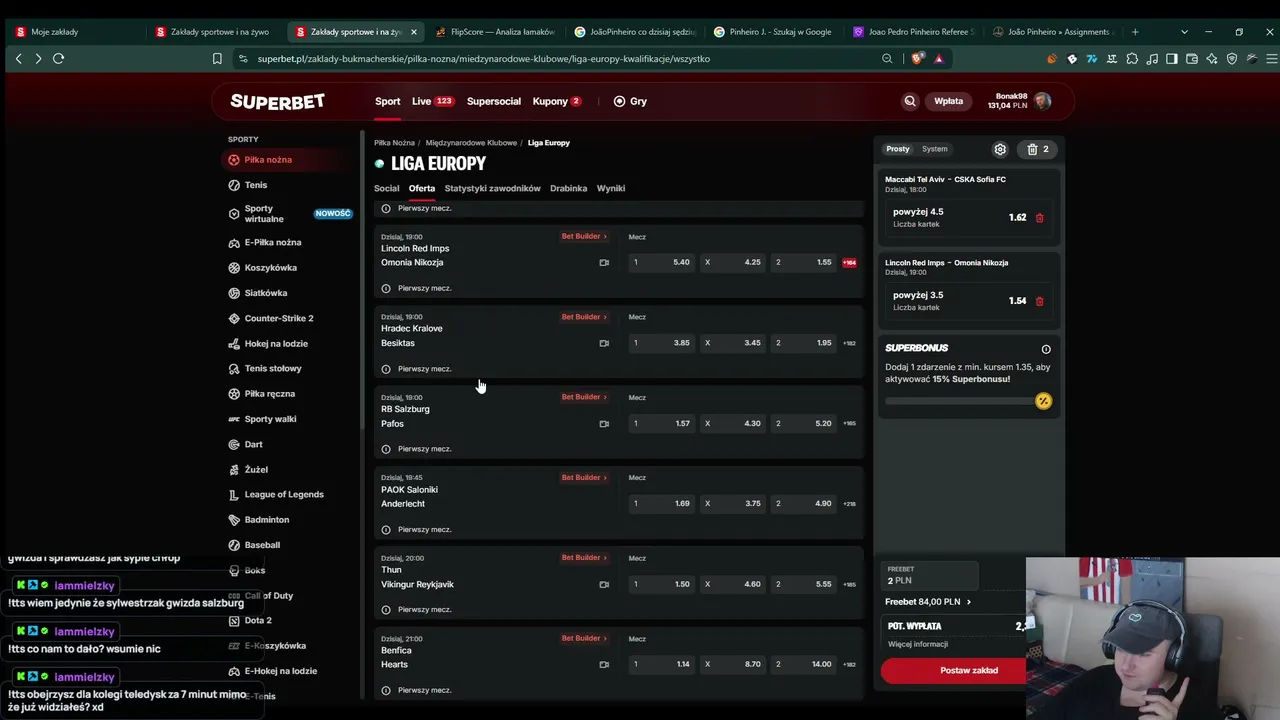The width and height of the screenshot is (1280, 720).
Task: Info icon beside Pierwszy mecz under Hradec Kralove
Action: 386,369
